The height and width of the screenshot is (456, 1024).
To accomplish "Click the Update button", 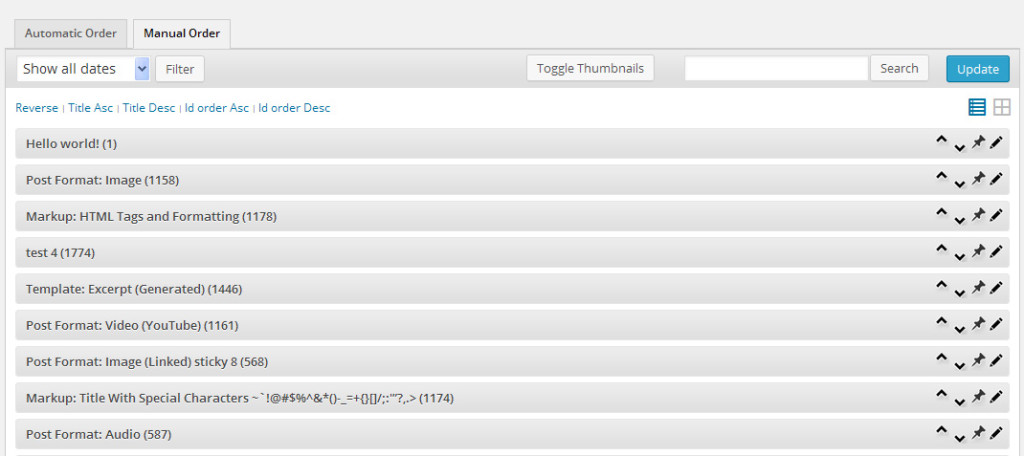I will 978,69.
